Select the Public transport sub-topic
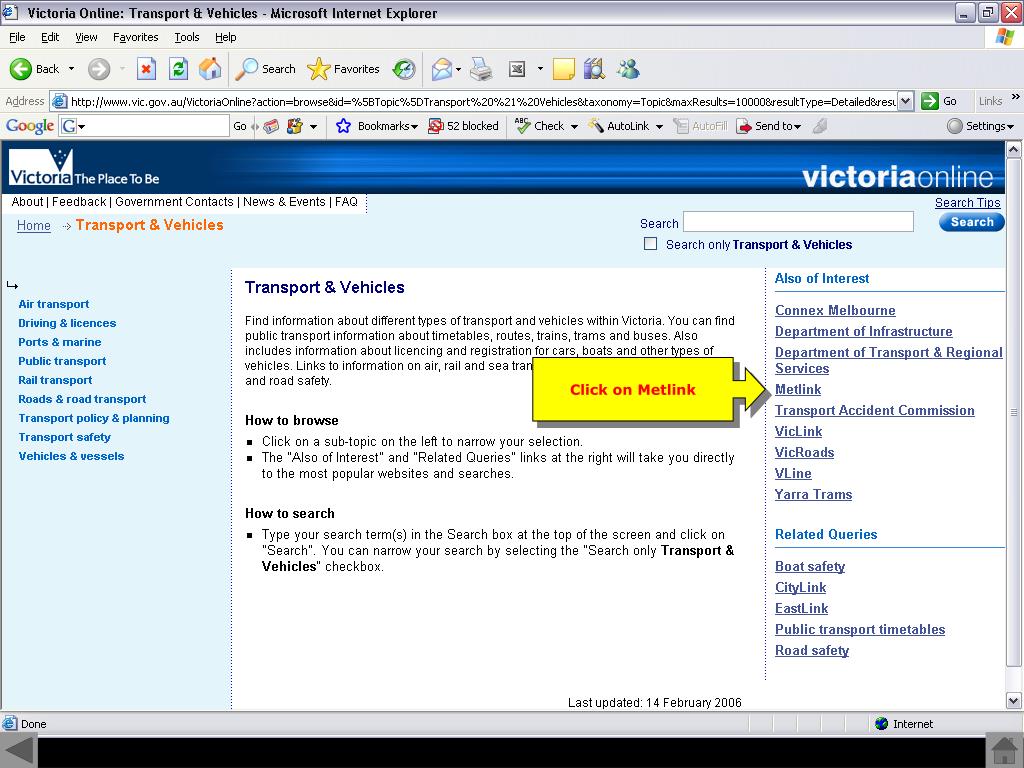The height and width of the screenshot is (768, 1024). point(62,360)
